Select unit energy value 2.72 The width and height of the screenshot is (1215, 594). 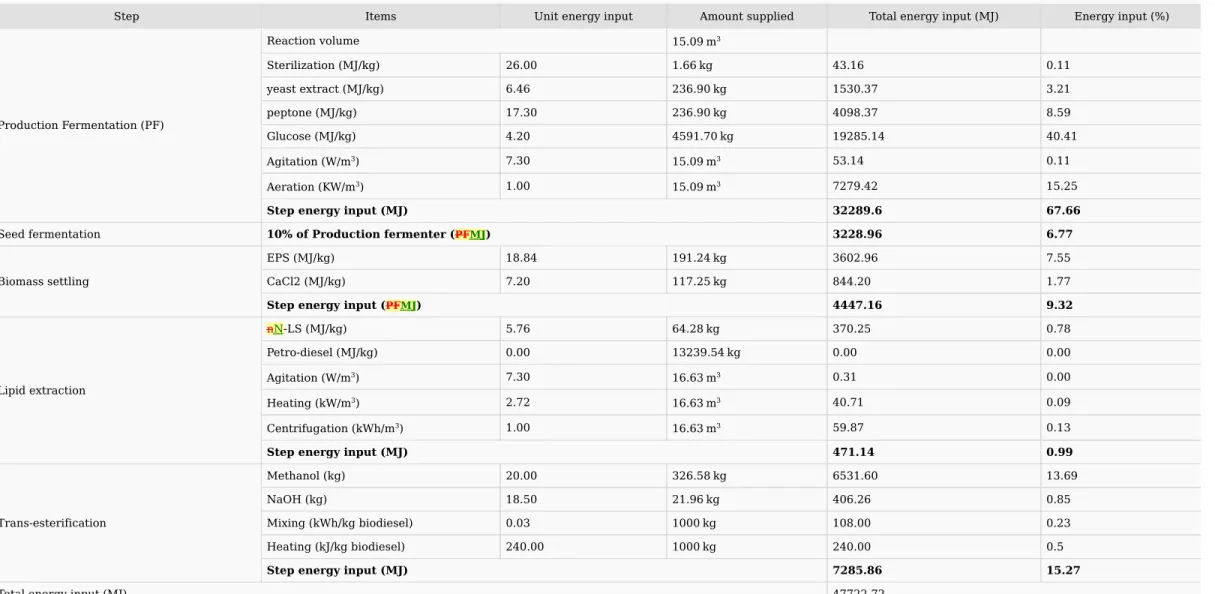tap(518, 402)
